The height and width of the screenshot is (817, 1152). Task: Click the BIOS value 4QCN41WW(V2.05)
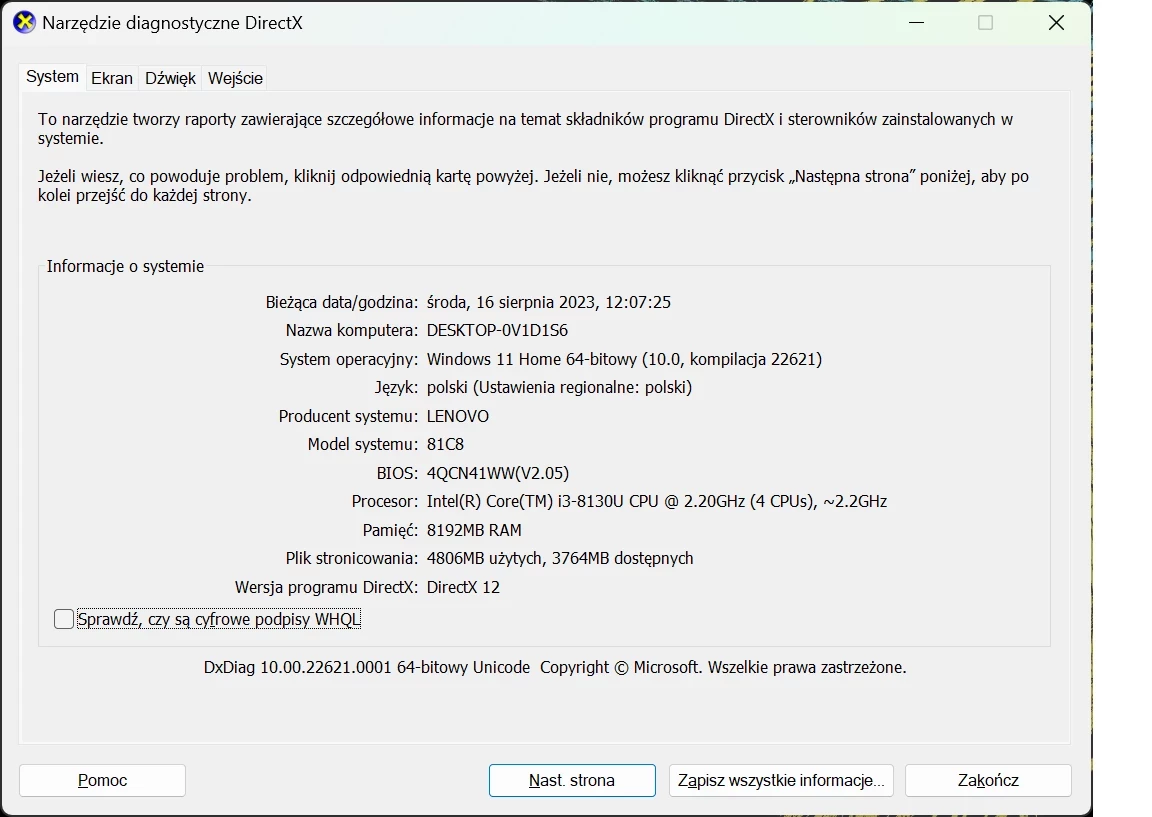click(497, 473)
